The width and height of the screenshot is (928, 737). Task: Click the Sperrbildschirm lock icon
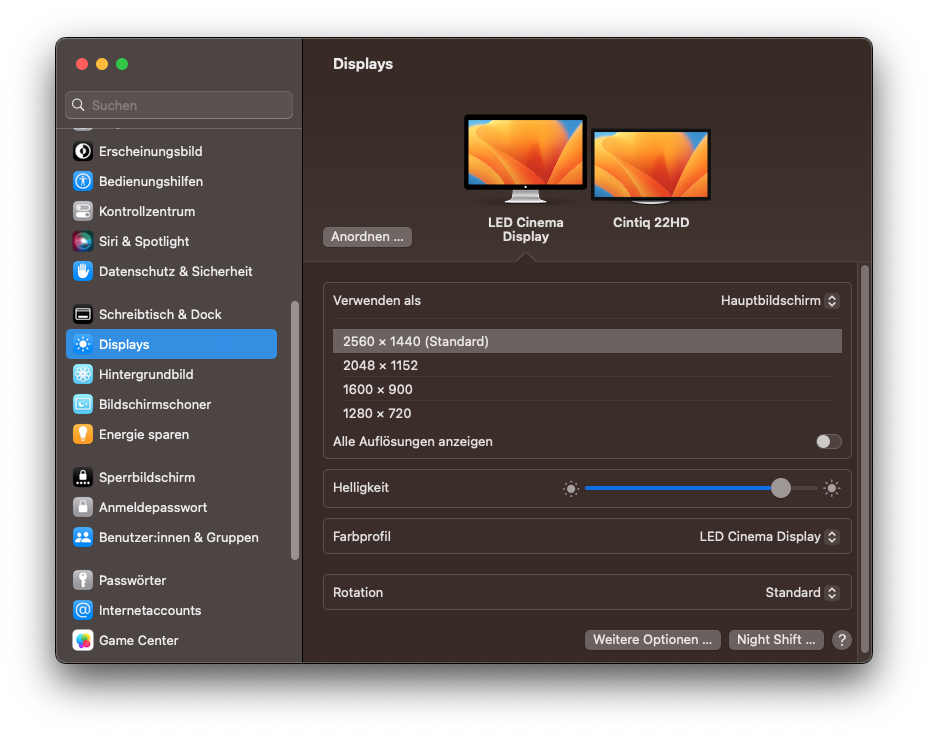coord(83,477)
